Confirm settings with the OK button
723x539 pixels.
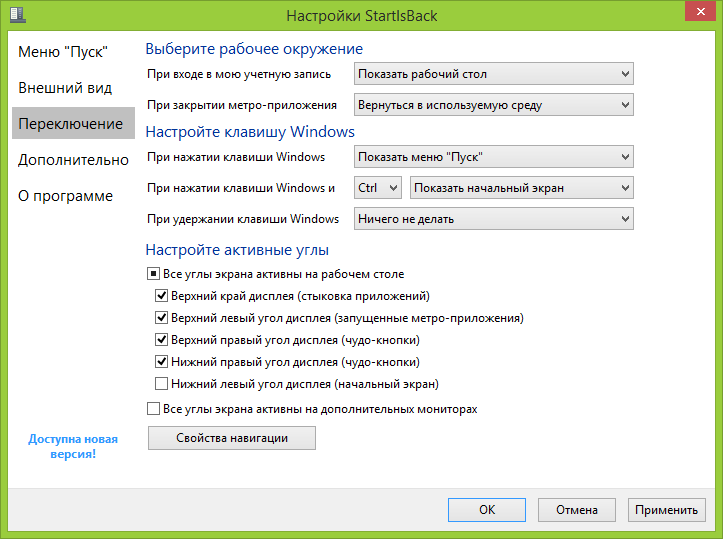pos(486,509)
